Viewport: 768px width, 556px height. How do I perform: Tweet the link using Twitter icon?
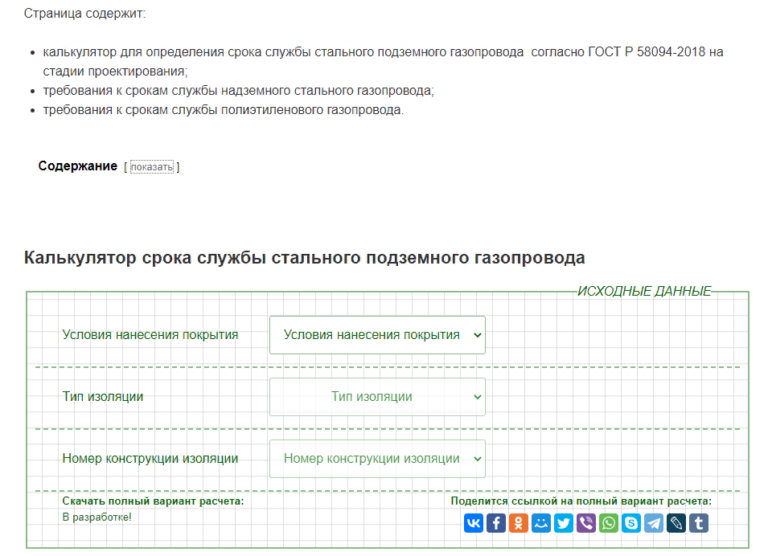point(564,523)
